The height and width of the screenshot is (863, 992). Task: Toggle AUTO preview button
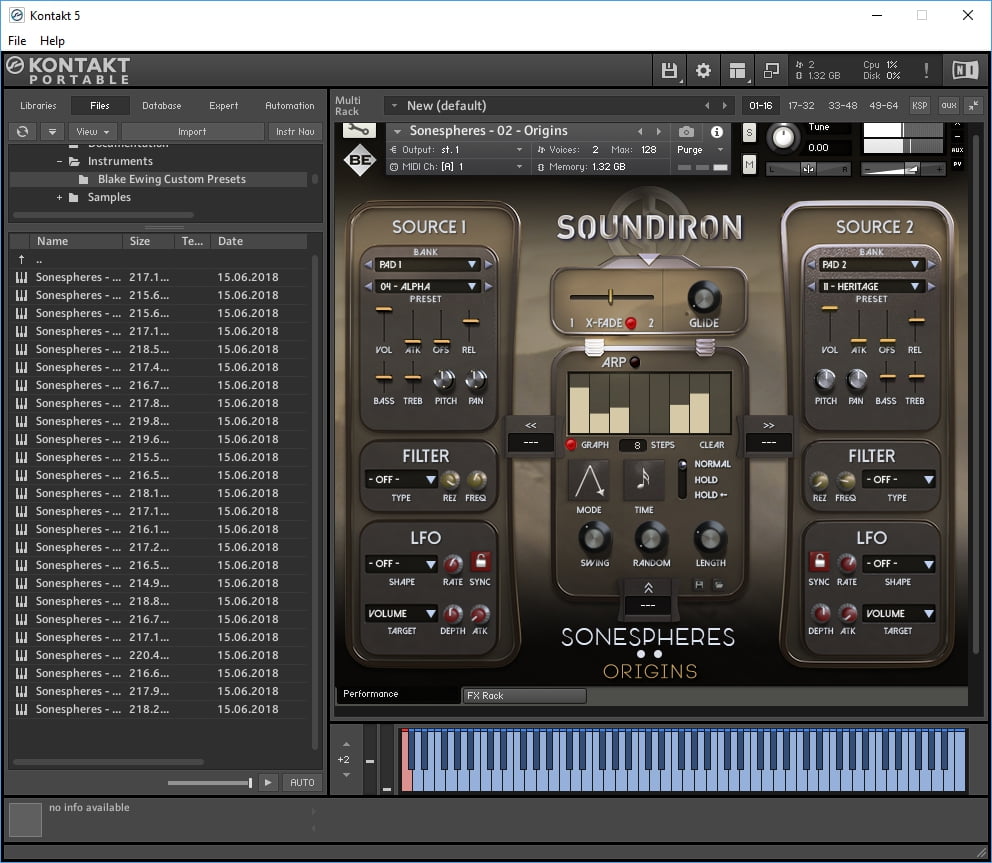click(302, 783)
